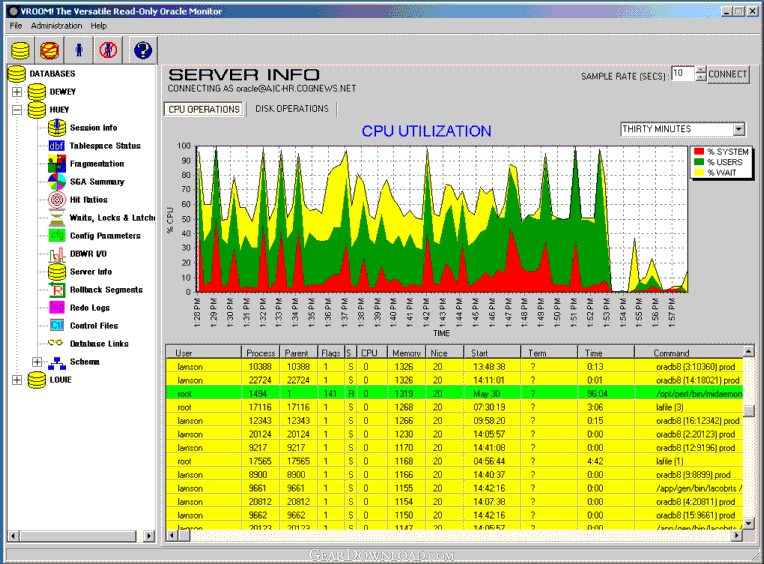Image resolution: width=764 pixels, height=564 pixels.
Task: Sort table by Nice column header
Action: [x=444, y=353]
